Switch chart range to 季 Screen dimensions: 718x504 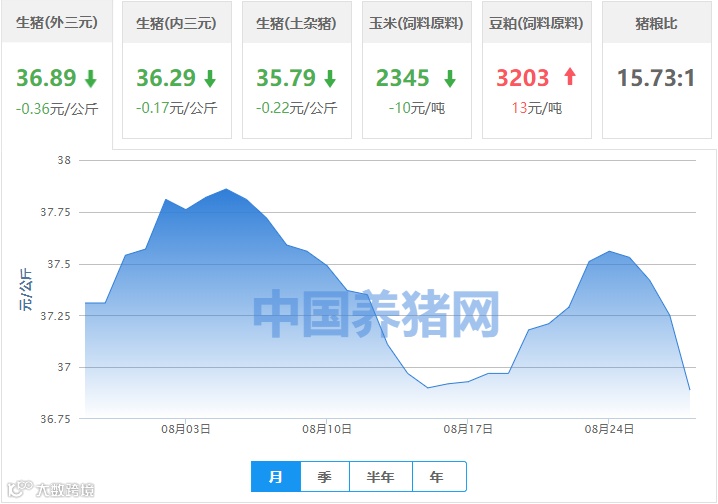point(325,477)
